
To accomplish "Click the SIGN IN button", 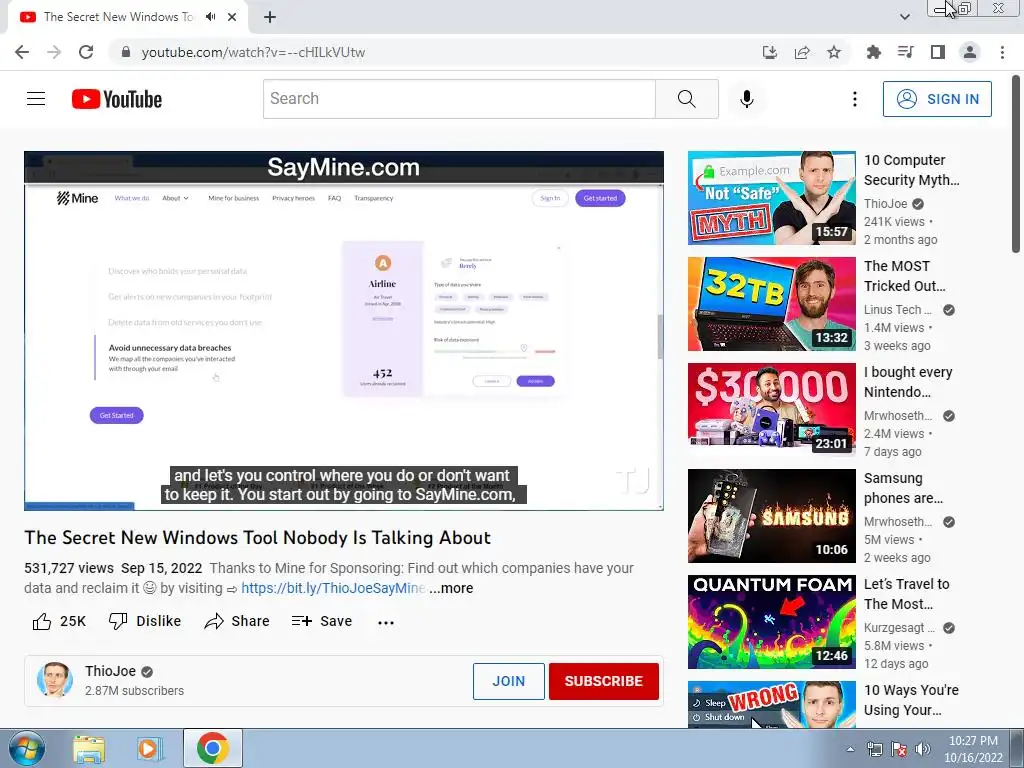I will click(x=937, y=99).
